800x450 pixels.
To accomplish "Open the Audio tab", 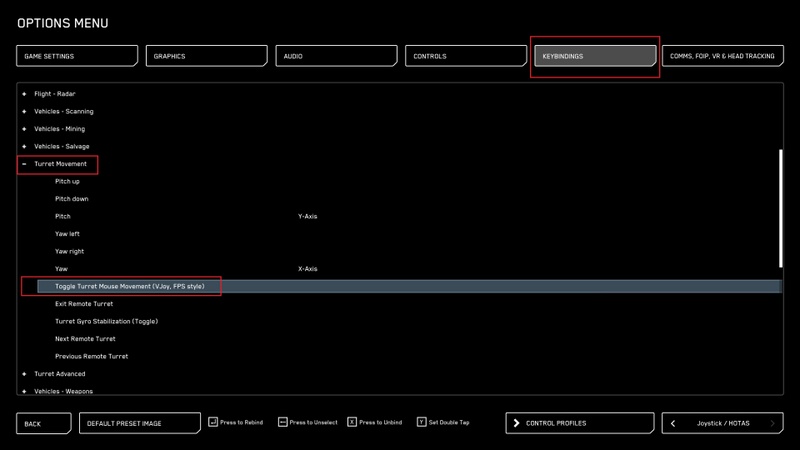I will pos(336,56).
